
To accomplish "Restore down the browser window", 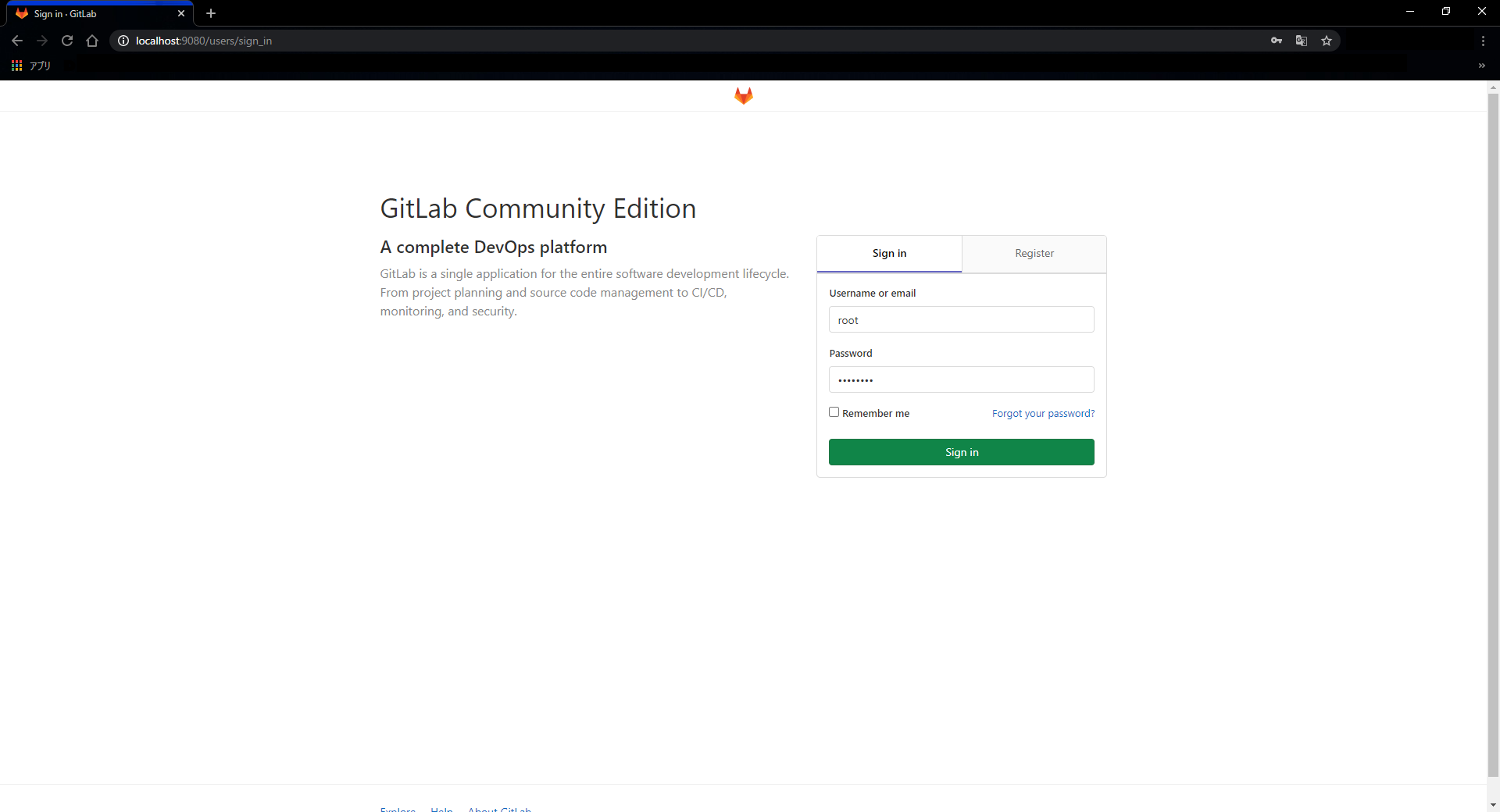I will [1446, 11].
